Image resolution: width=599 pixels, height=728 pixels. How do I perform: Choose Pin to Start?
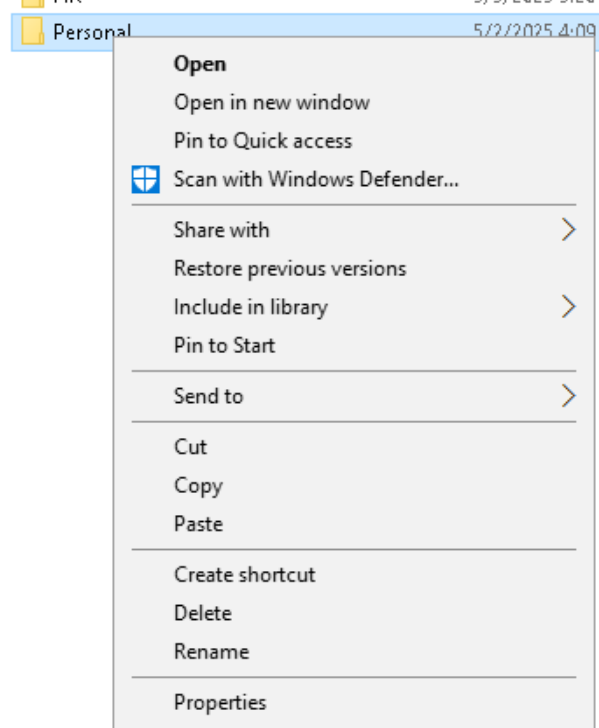225,345
